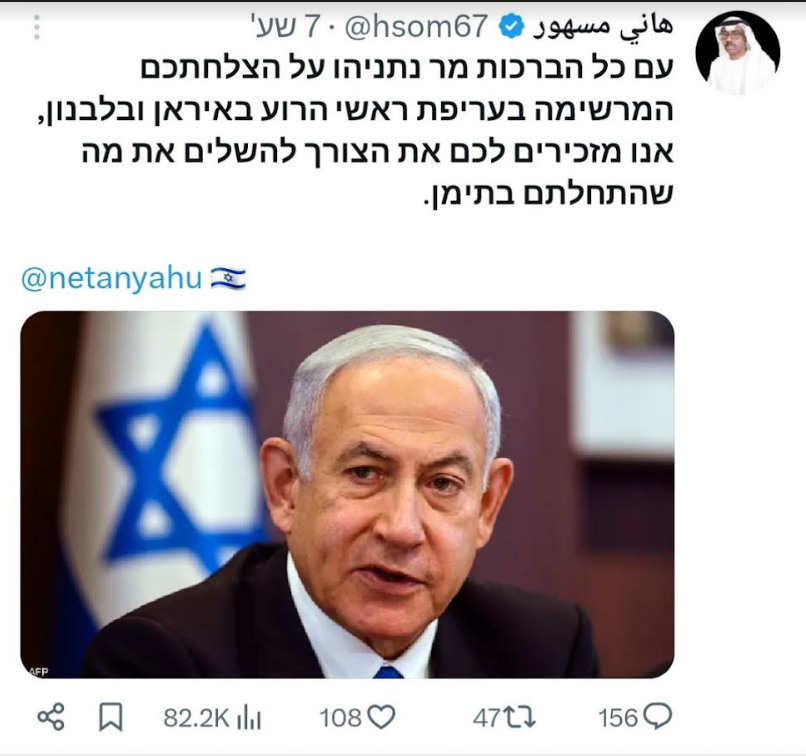Click the Israeli flag emoji
Image resolution: width=806 pixels, height=756 pixels.
pyautogui.click(x=228, y=279)
